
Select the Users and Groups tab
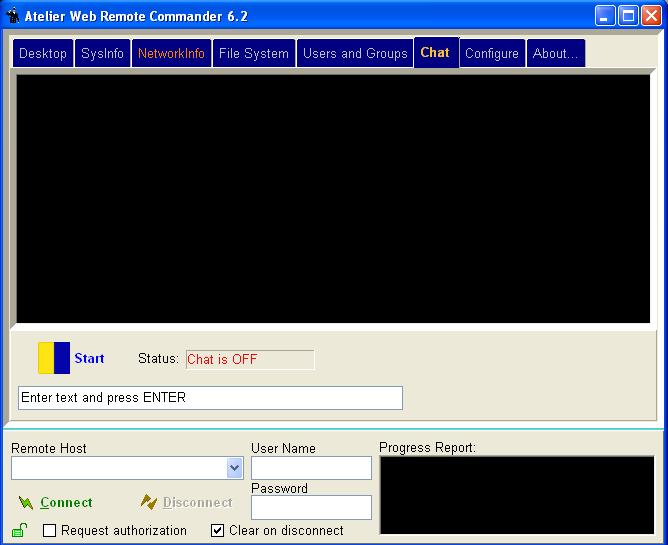coord(355,53)
